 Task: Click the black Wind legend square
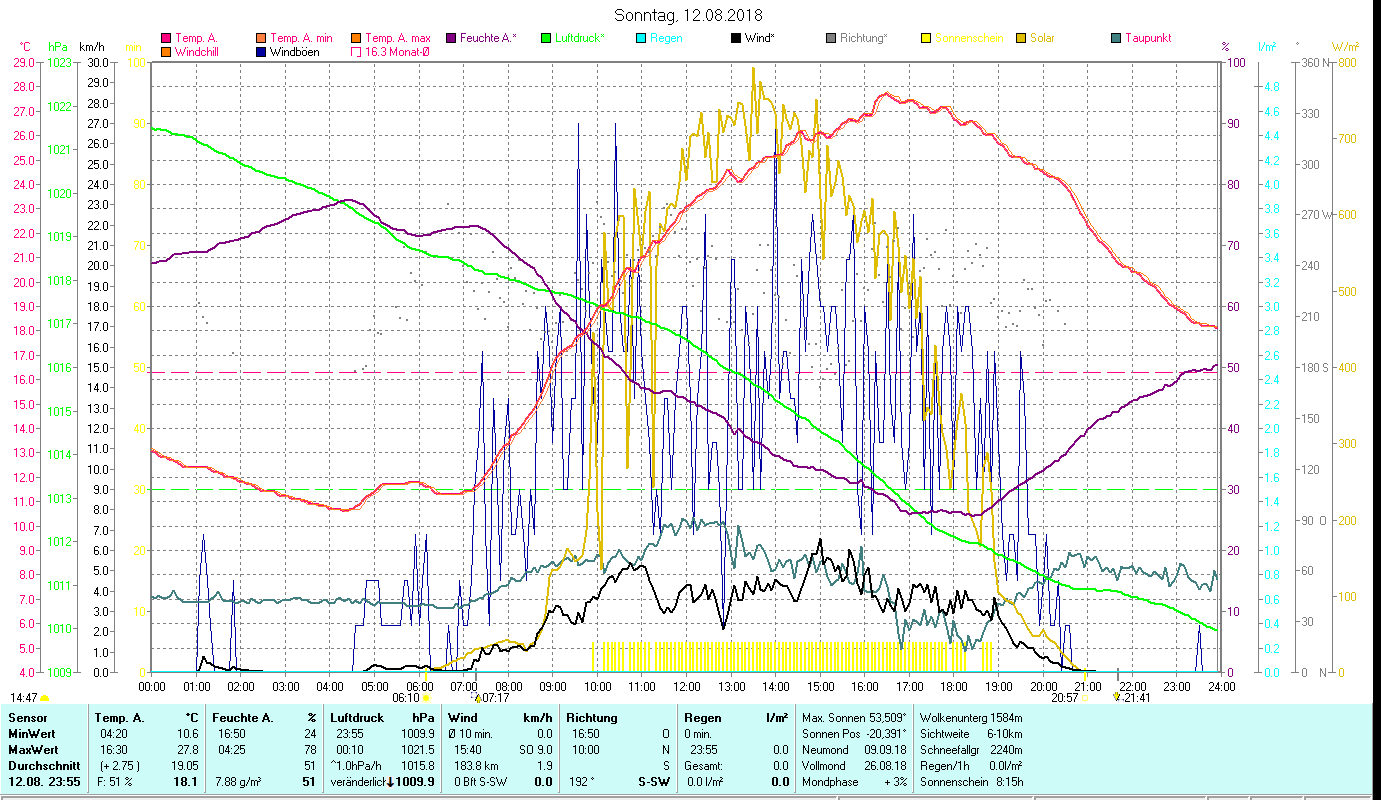736,38
